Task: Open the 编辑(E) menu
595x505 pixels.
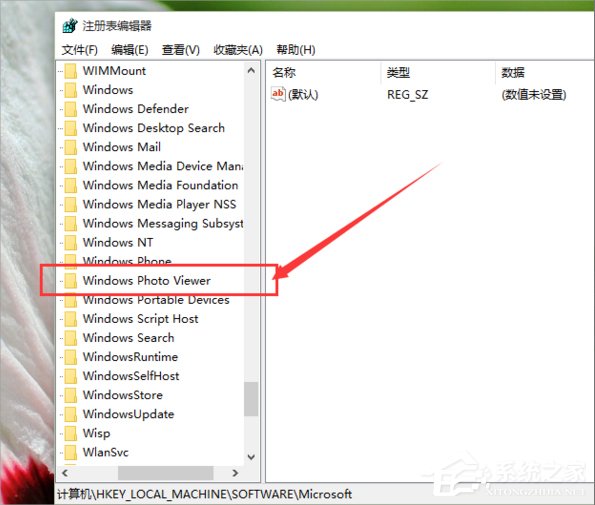Action: point(130,50)
